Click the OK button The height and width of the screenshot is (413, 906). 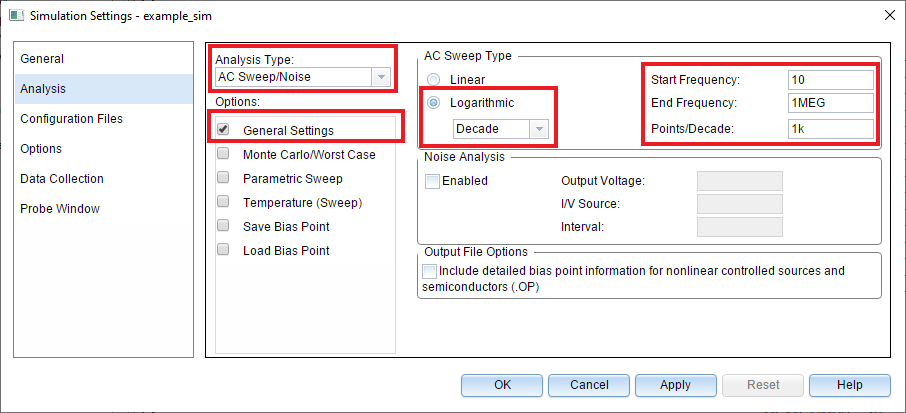pos(502,385)
